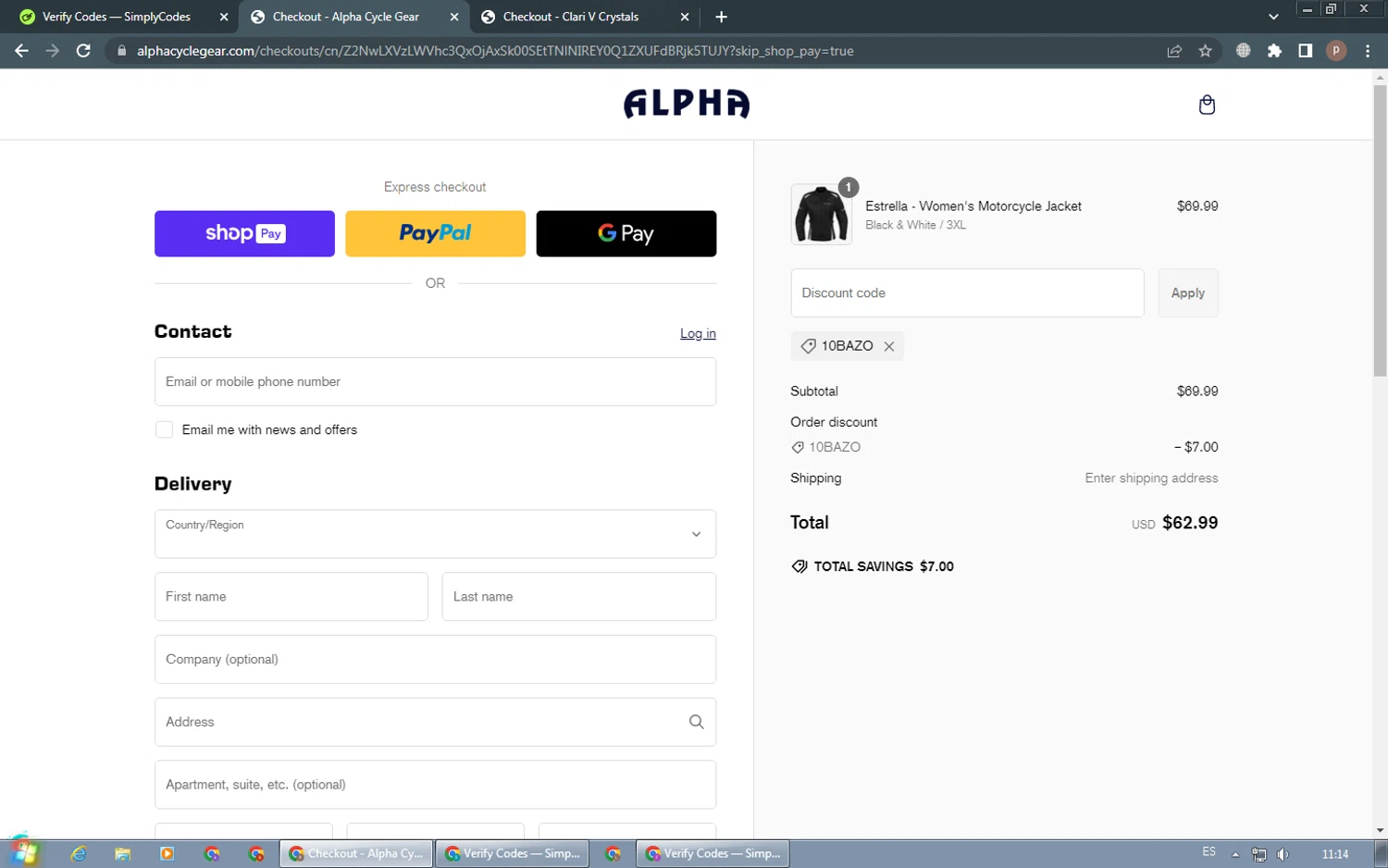Open the first Verify Codes taskbar window
Viewport: 1388px width, 868px height.
point(513,854)
